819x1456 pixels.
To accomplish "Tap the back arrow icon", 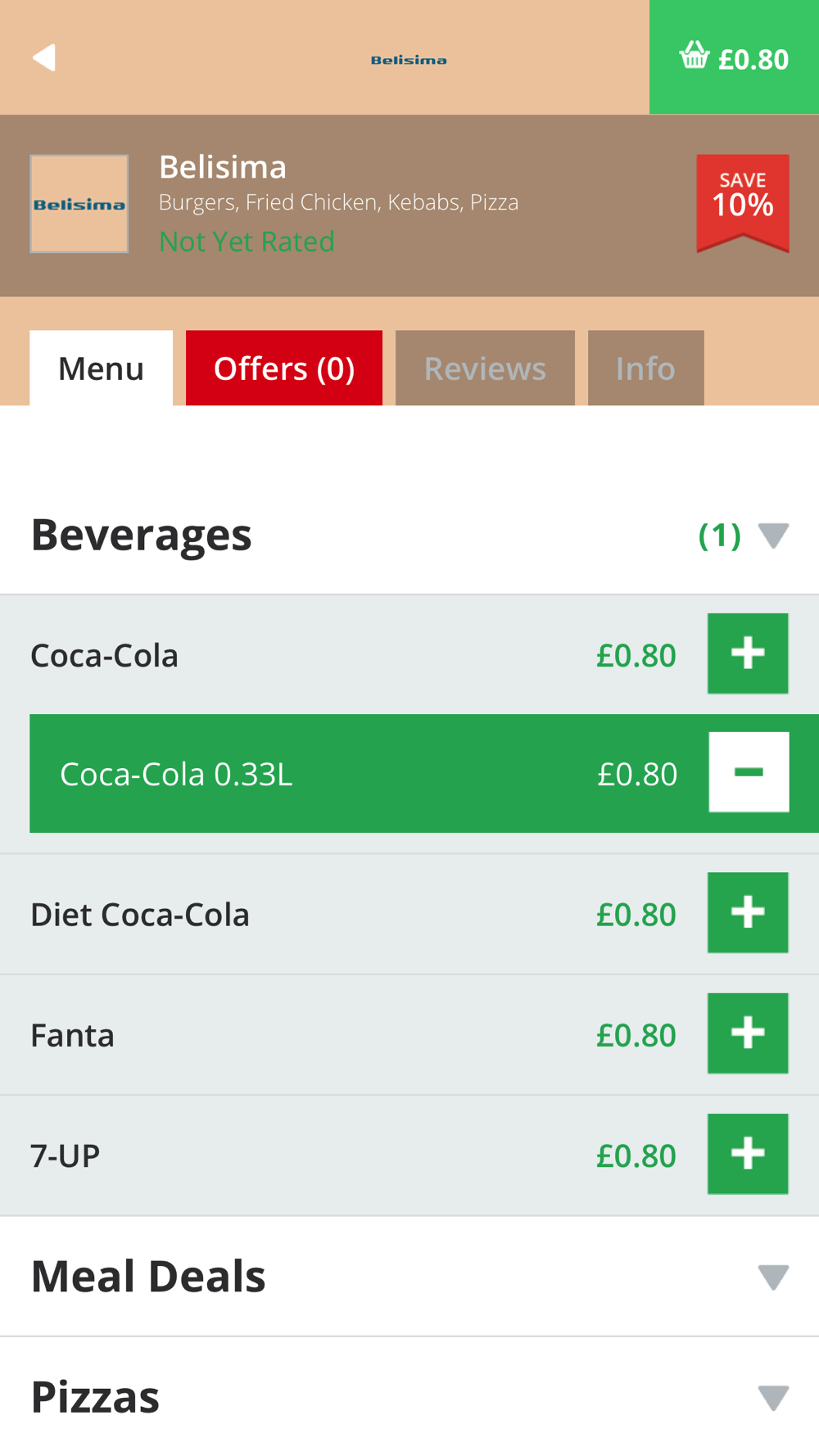I will [x=44, y=57].
